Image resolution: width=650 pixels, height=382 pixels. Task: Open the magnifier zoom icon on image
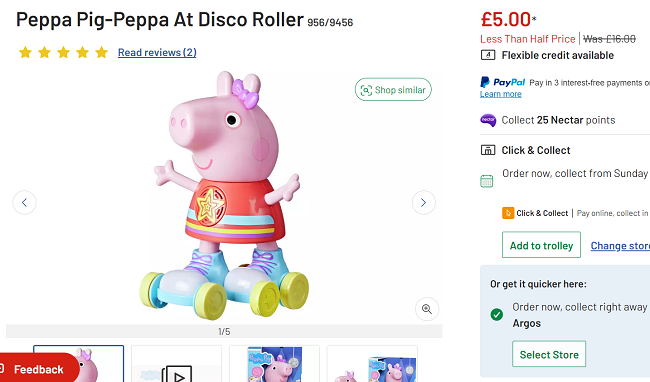(427, 309)
